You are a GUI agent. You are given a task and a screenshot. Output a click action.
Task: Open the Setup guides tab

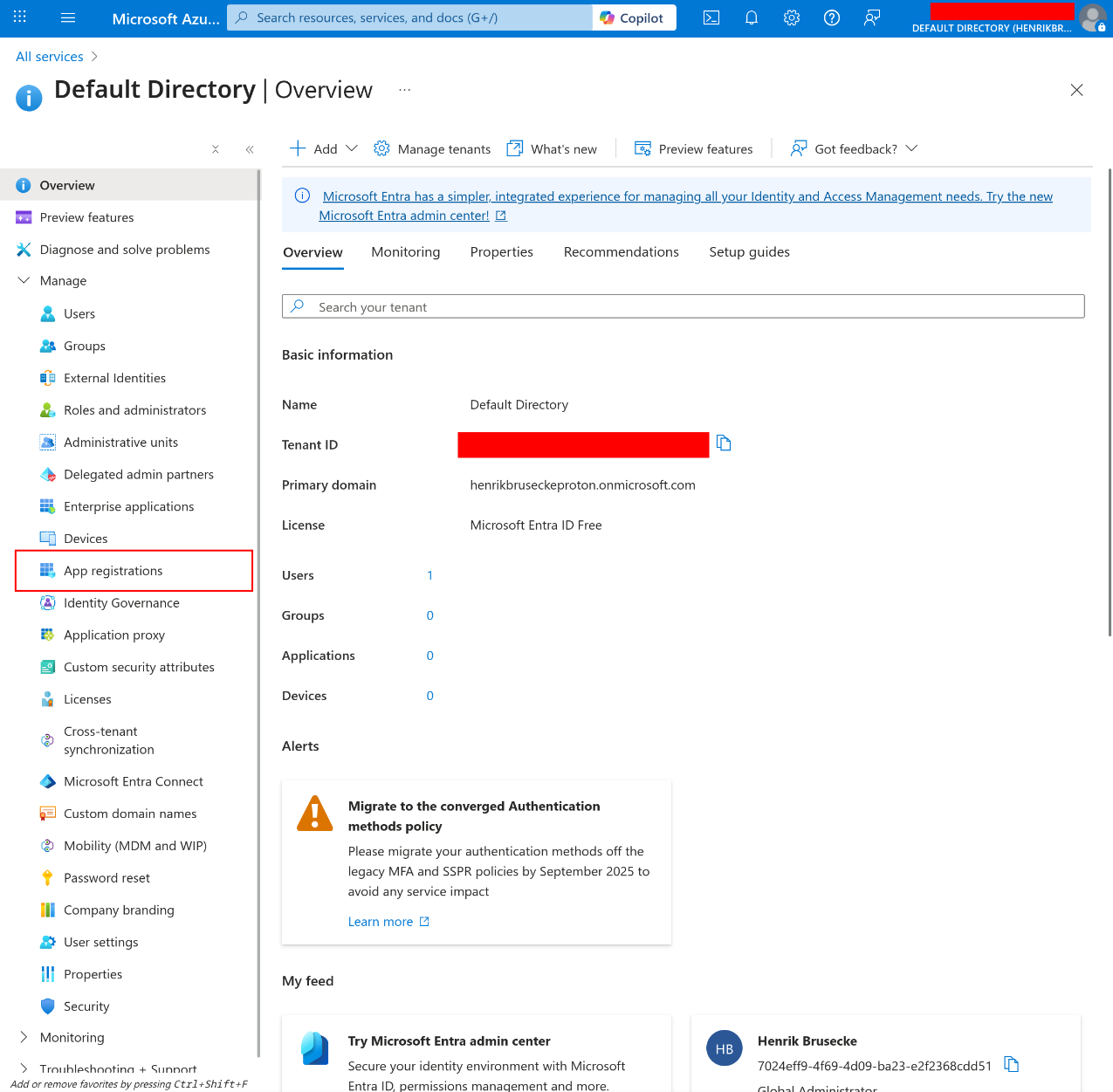pos(749,252)
